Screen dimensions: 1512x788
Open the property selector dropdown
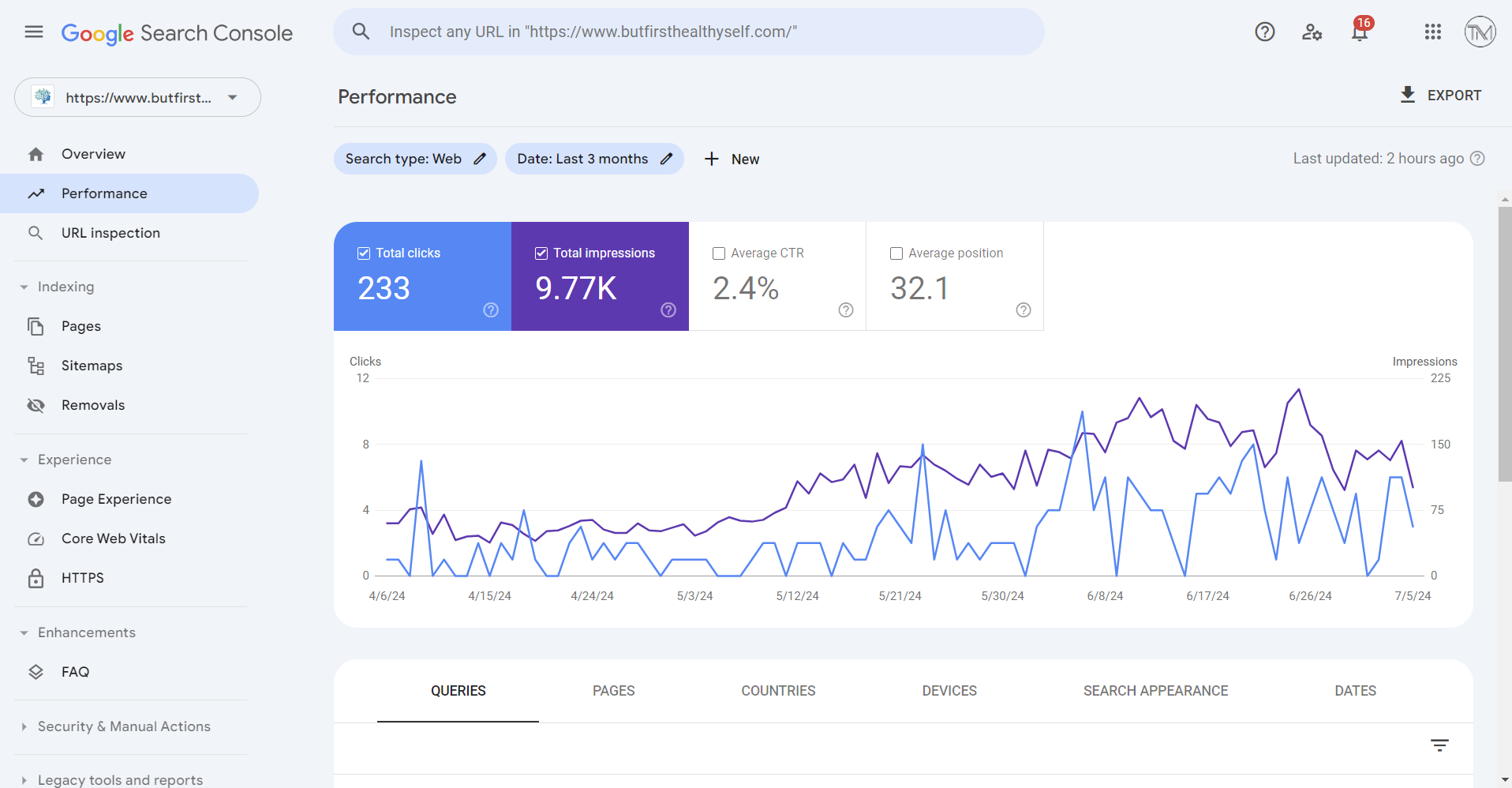(137, 97)
